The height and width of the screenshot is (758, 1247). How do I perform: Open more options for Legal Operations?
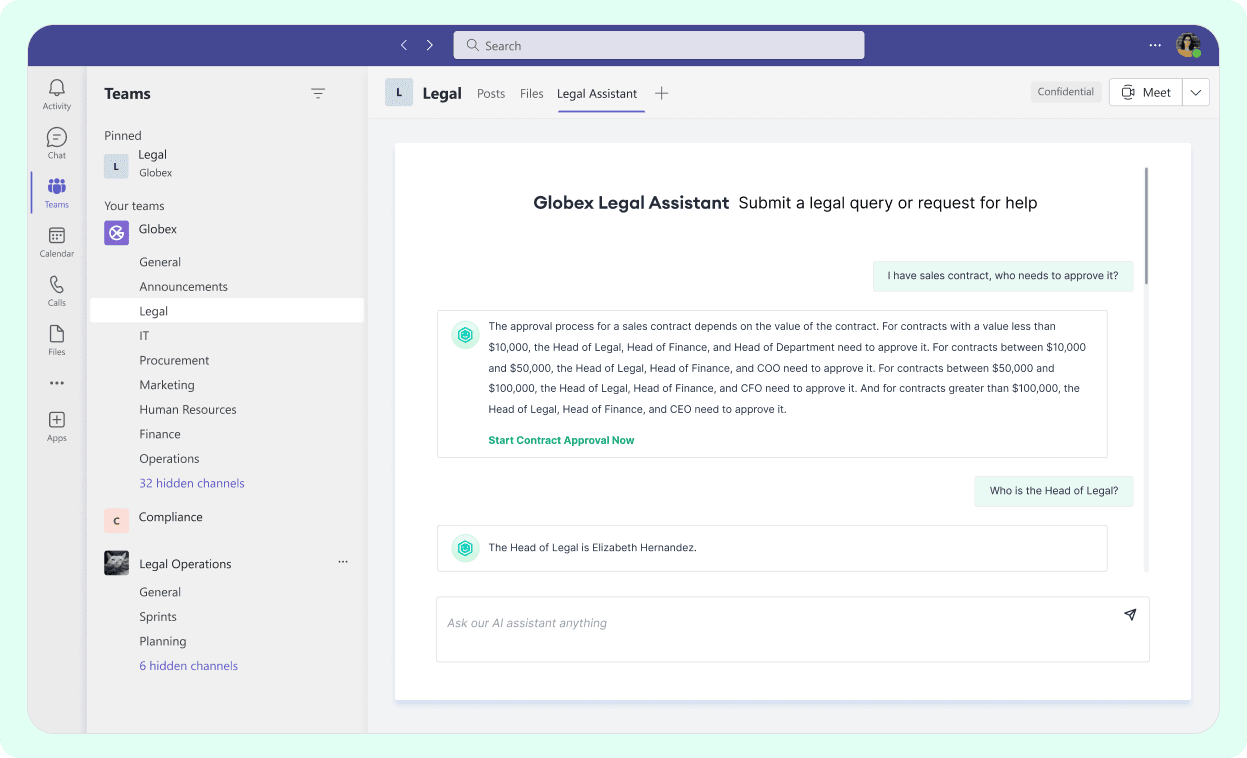[x=343, y=562]
